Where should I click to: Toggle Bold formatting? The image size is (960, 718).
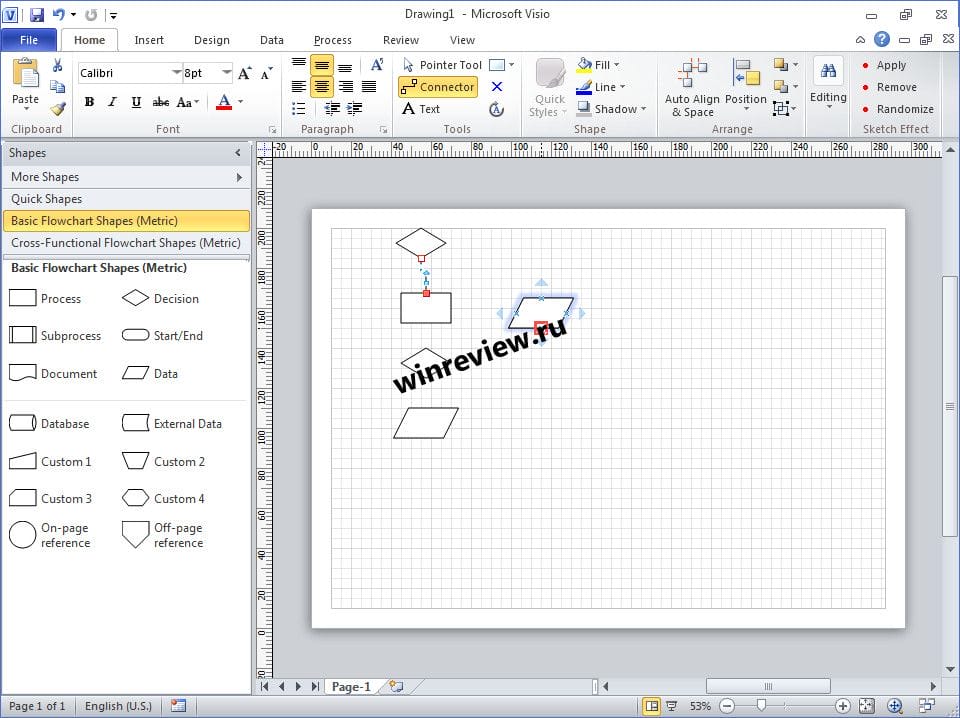click(89, 102)
